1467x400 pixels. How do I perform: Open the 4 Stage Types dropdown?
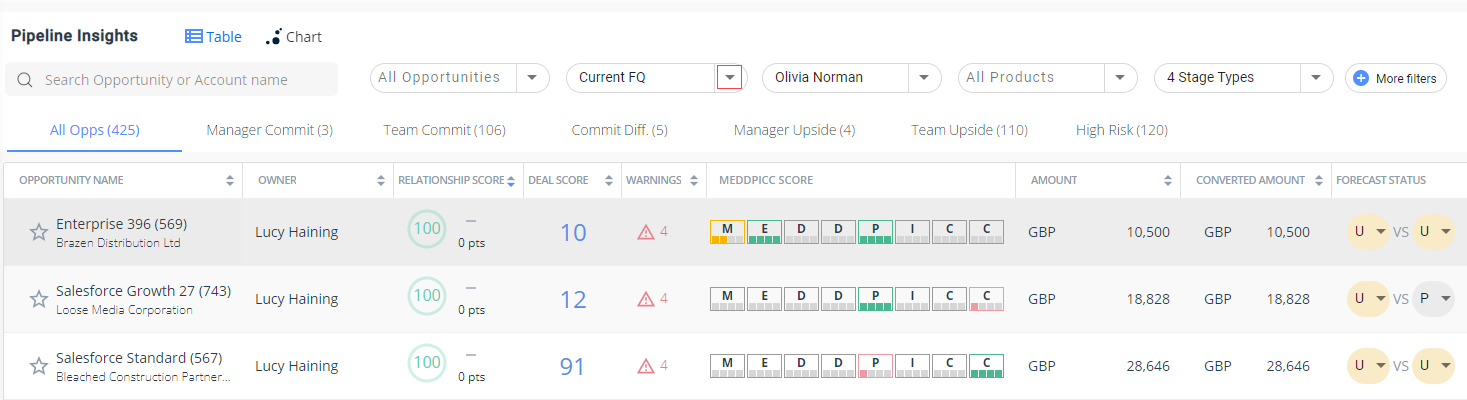tap(1316, 78)
